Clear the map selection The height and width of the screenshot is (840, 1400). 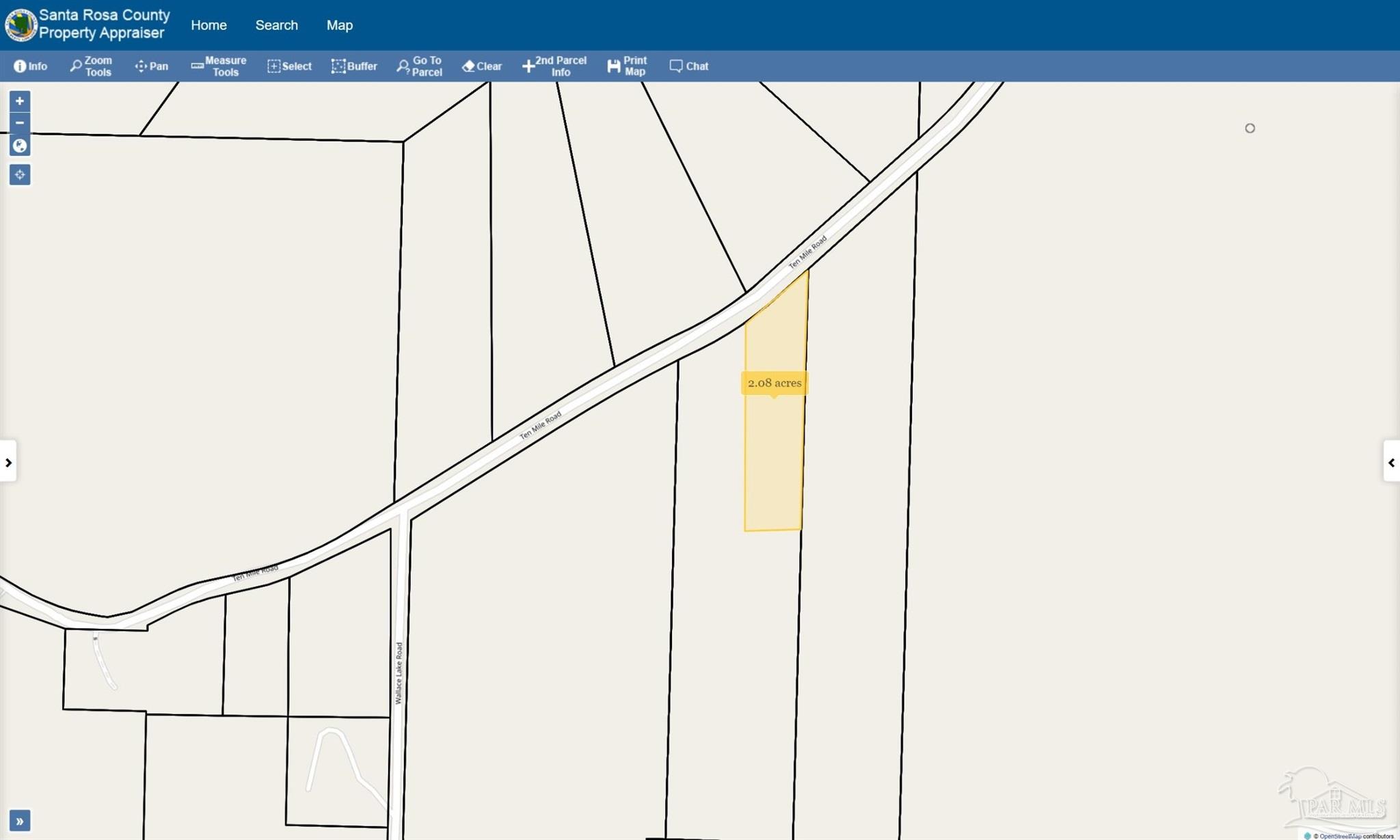[x=482, y=66]
